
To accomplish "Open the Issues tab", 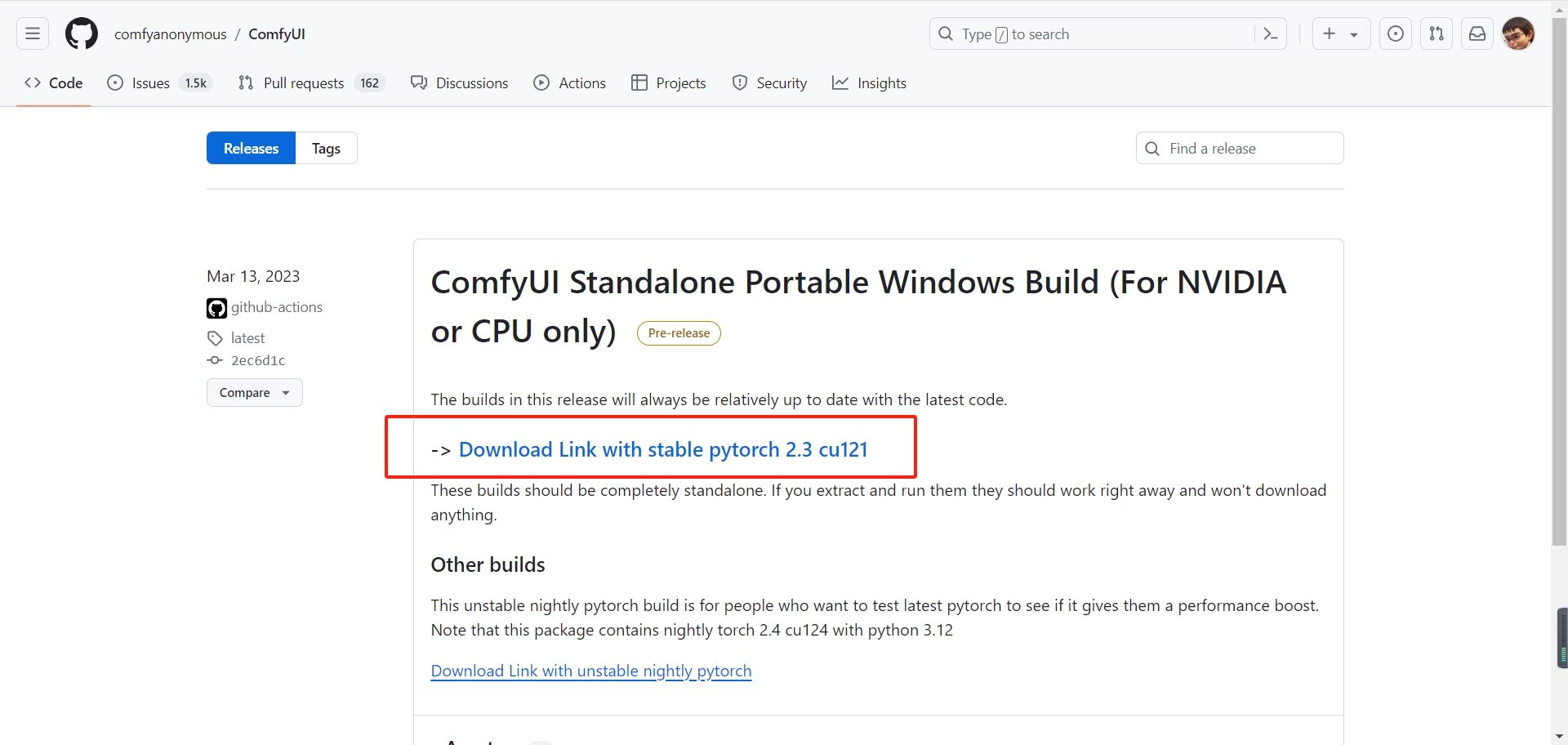I will coord(160,83).
